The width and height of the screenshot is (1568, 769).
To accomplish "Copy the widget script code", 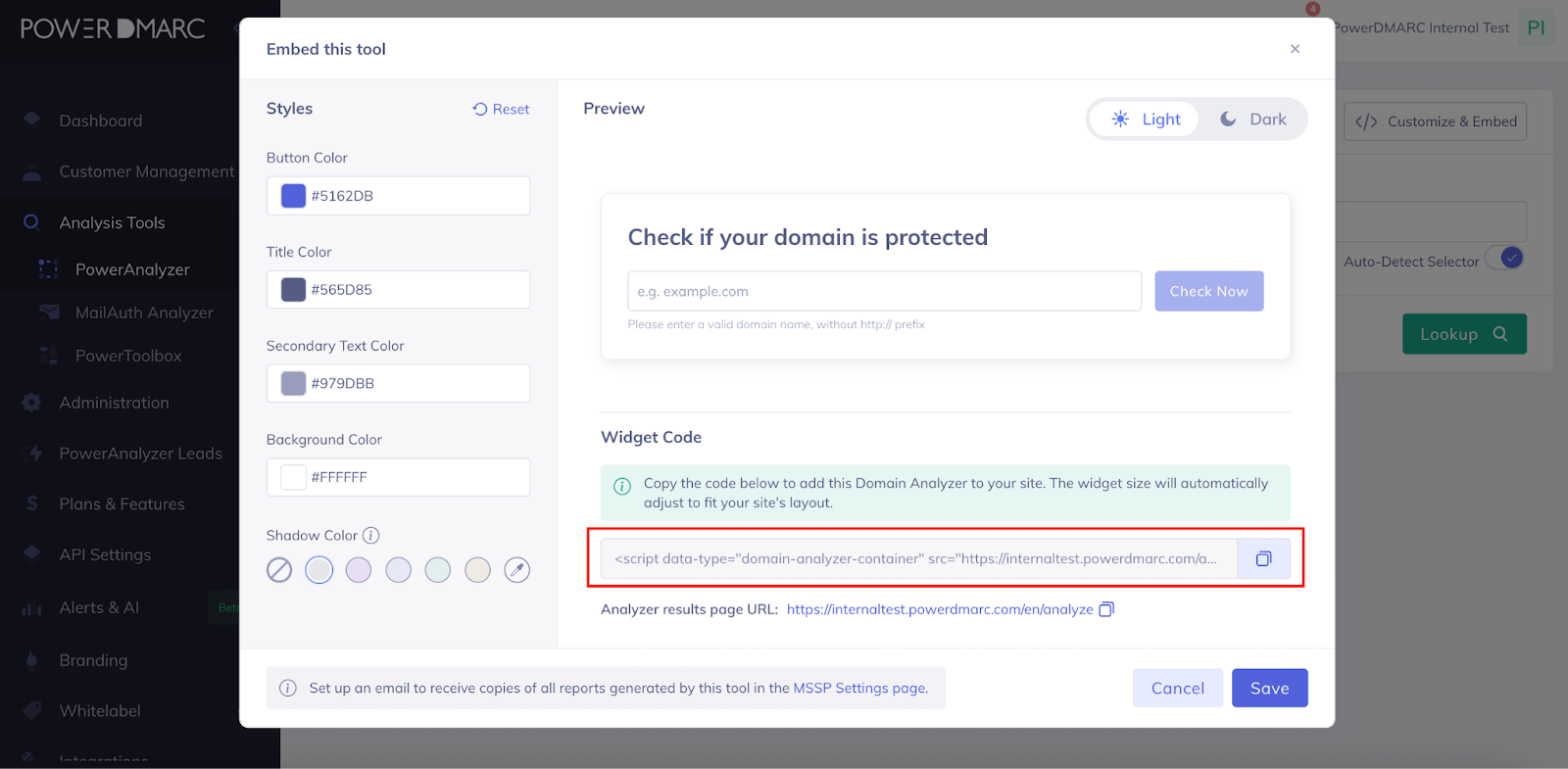I will [x=1263, y=558].
